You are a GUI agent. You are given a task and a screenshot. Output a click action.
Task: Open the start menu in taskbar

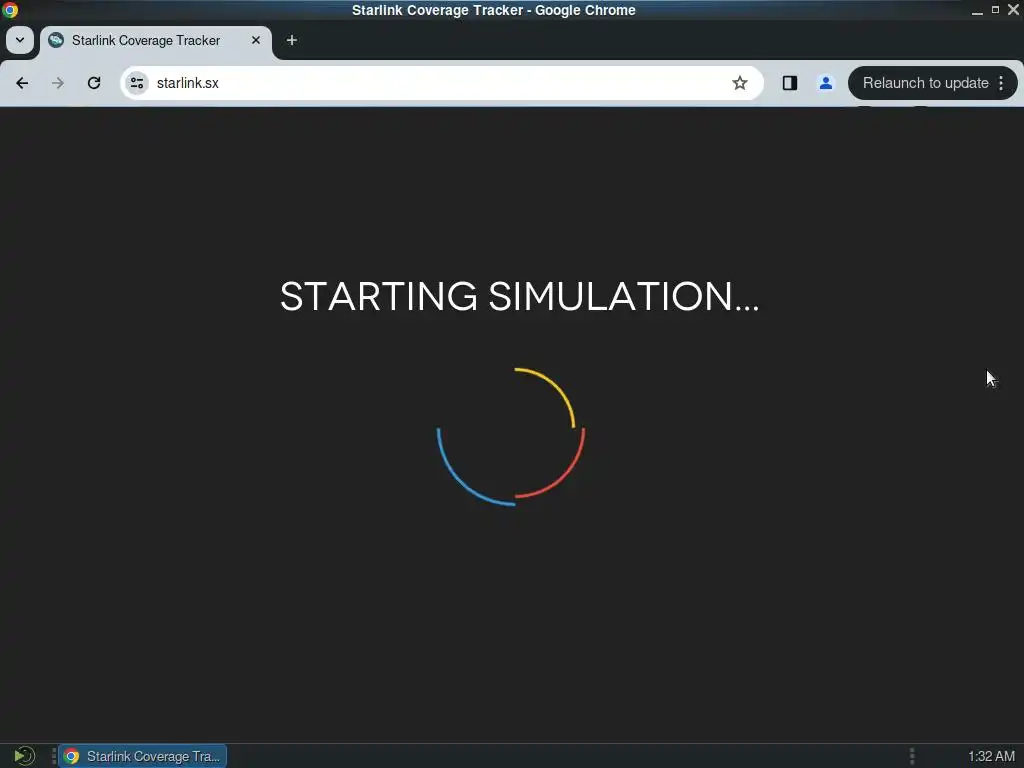pyautogui.click(x=25, y=756)
